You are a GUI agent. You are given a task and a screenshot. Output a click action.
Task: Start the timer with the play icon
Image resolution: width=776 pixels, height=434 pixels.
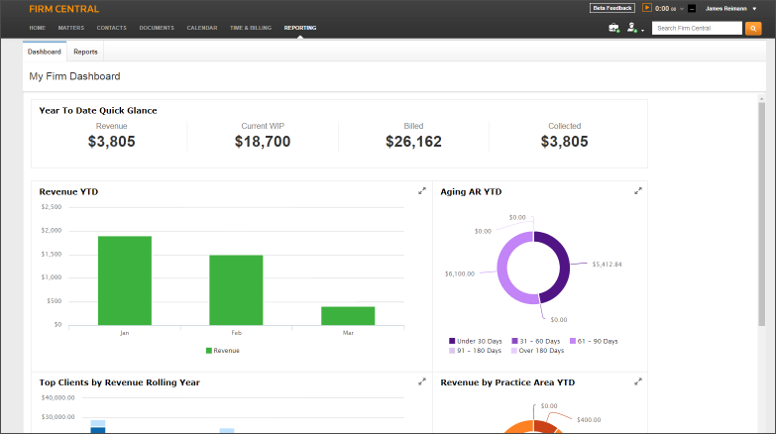[x=647, y=8]
